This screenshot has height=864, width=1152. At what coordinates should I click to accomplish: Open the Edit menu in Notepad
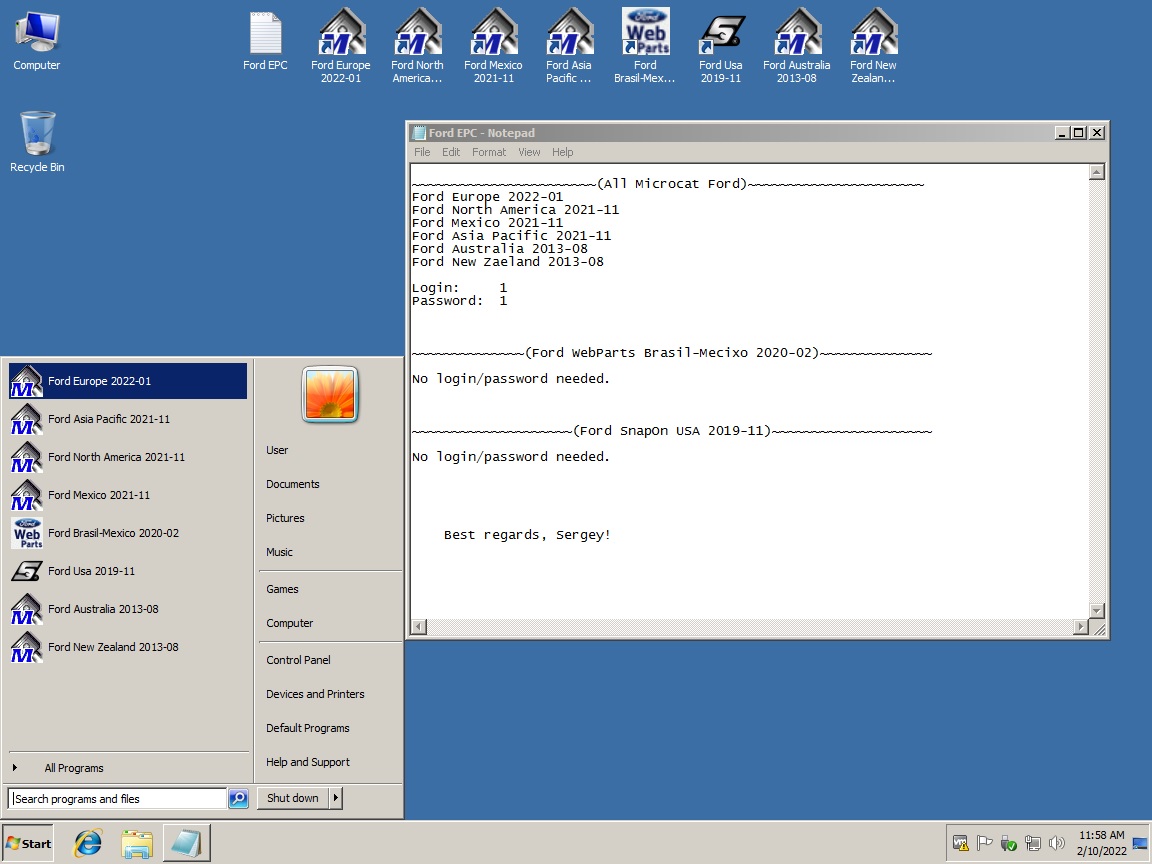(x=451, y=152)
